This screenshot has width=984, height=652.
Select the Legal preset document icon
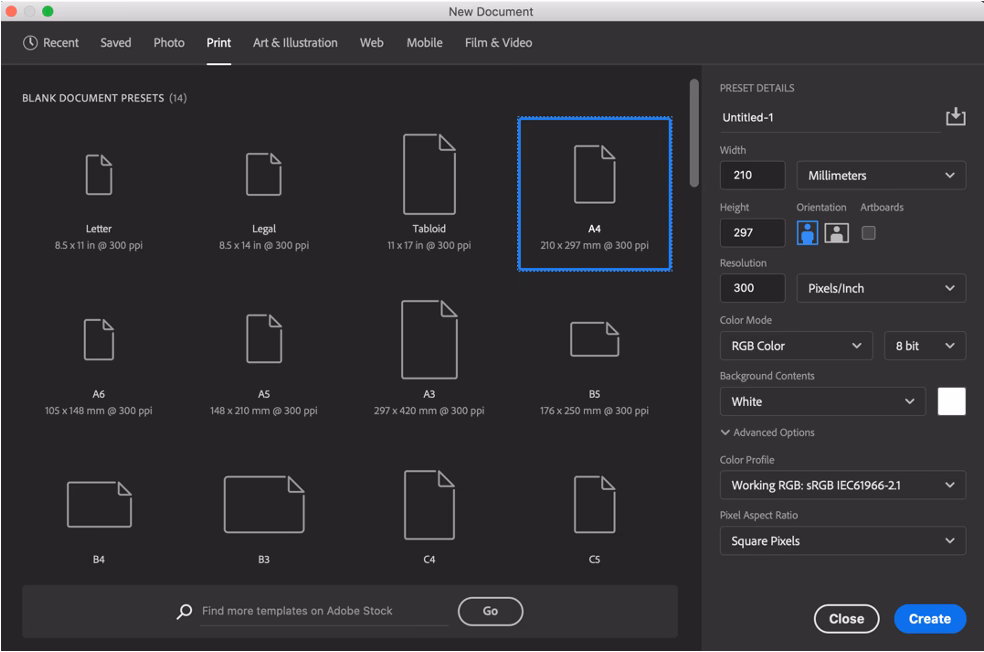coord(264,173)
